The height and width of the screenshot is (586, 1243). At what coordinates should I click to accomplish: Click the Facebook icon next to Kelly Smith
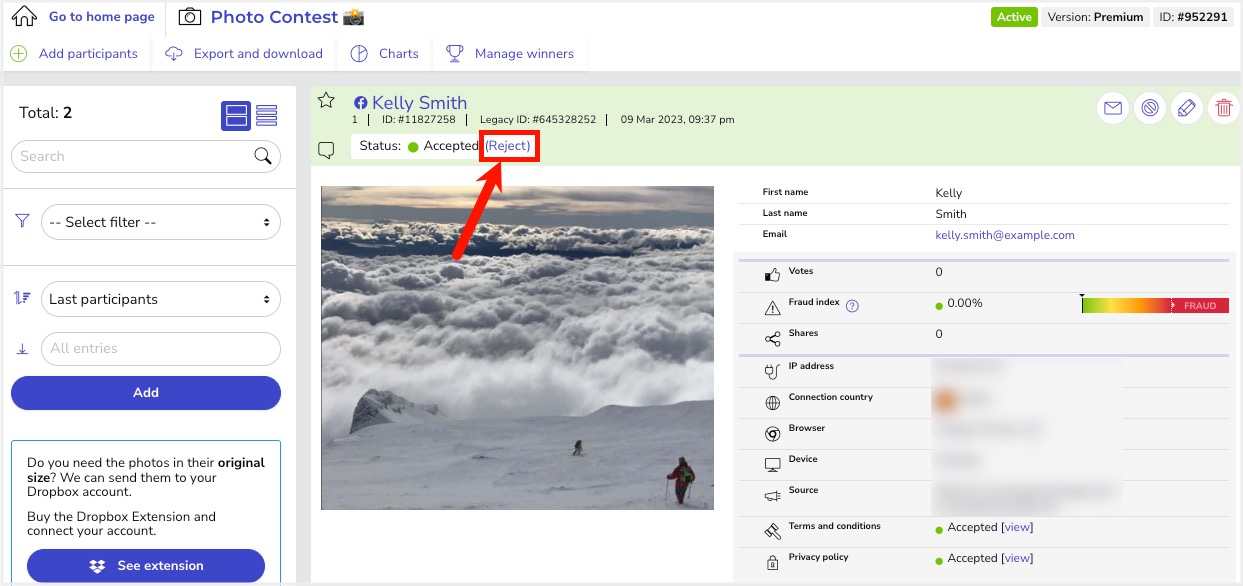tap(360, 103)
